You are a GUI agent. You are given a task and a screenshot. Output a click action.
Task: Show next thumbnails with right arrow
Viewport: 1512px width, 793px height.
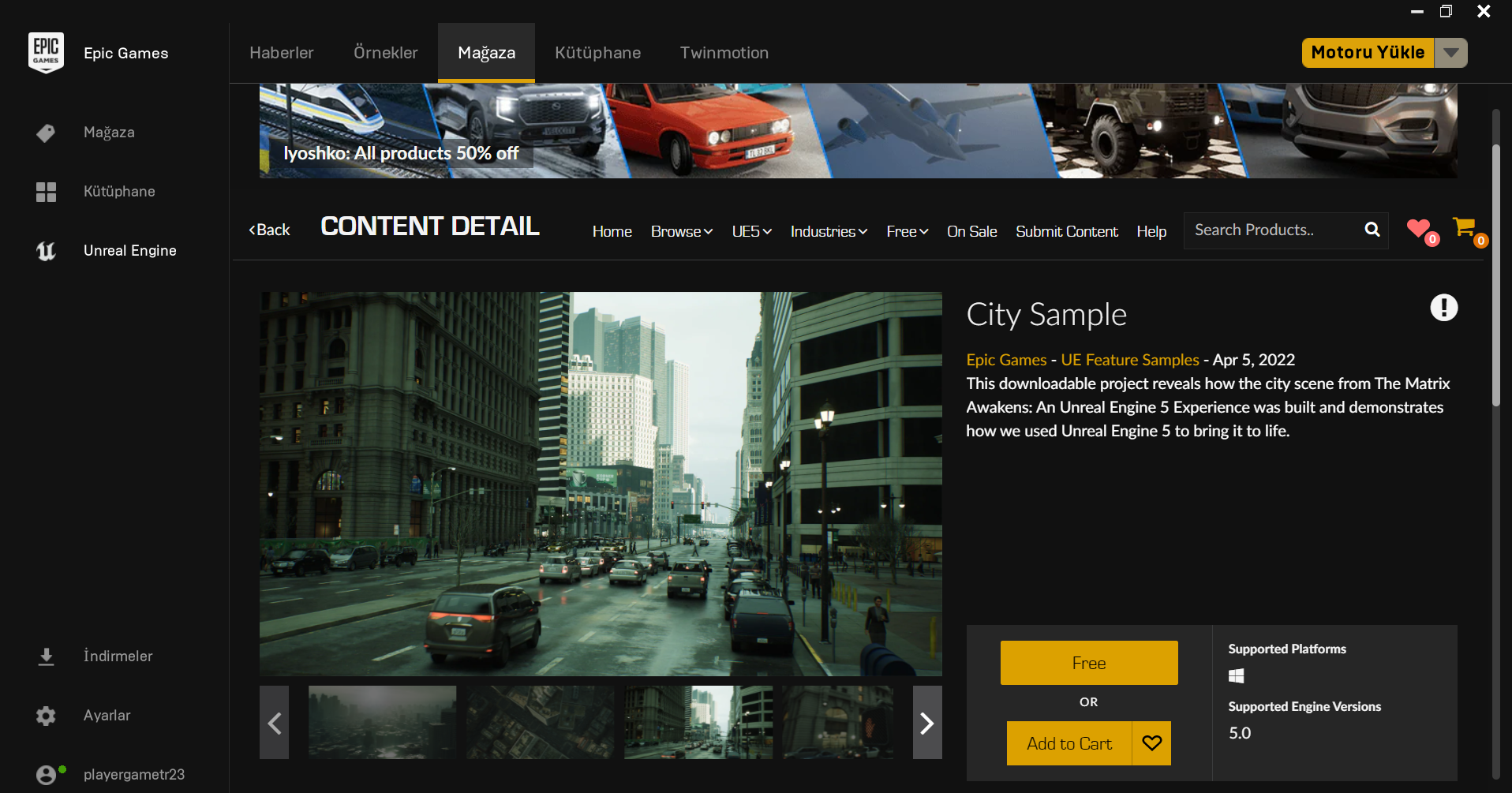pos(927,723)
